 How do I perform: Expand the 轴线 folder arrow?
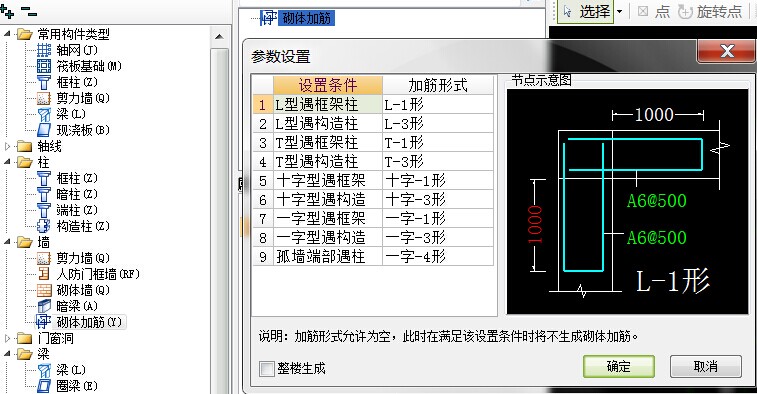pos(7,146)
